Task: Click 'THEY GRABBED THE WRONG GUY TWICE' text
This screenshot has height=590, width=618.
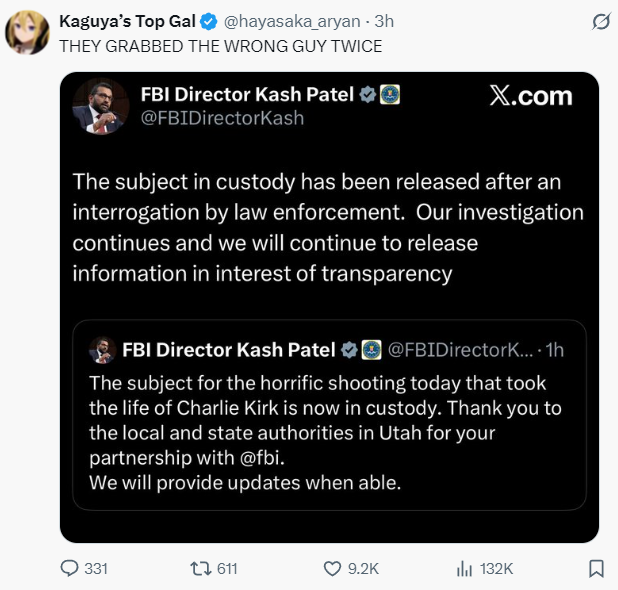Action: 221,46
